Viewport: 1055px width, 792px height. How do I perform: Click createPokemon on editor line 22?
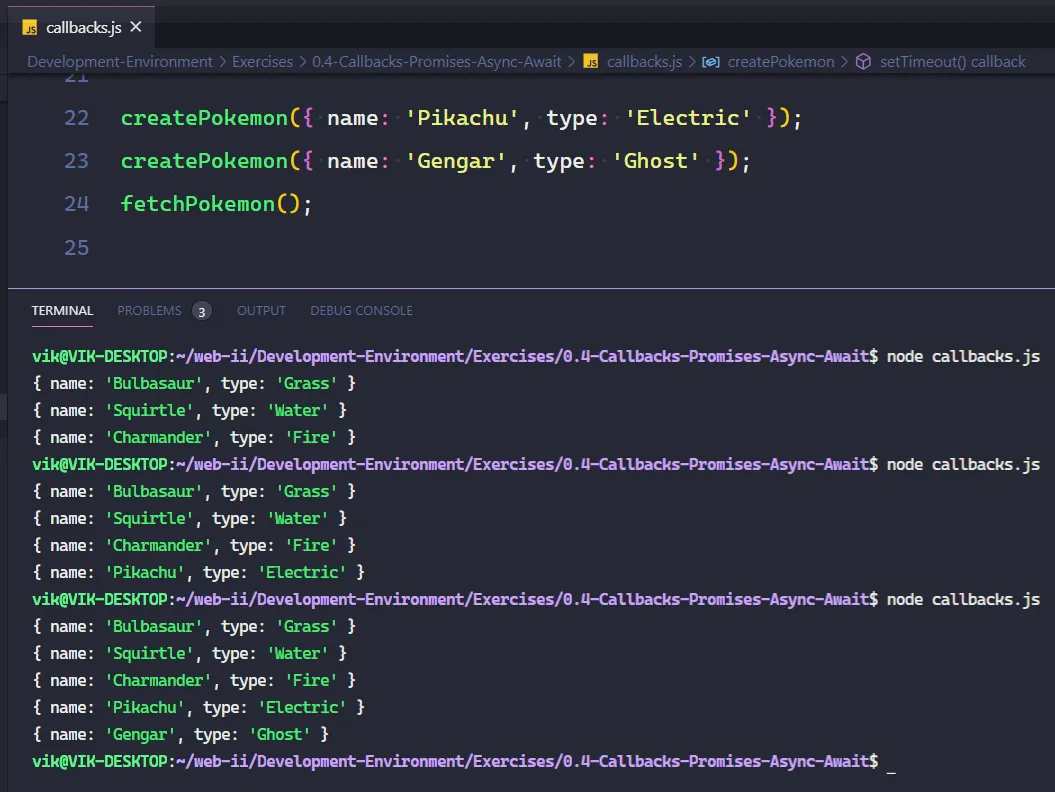point(205,118)
